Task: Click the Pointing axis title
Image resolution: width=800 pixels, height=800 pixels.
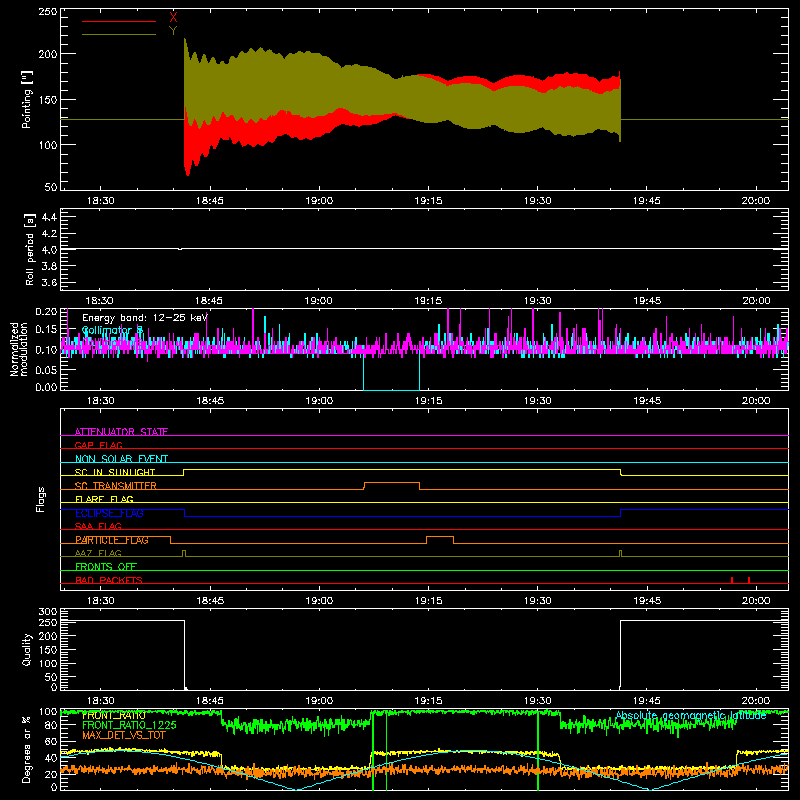Action: coord(27,99)
